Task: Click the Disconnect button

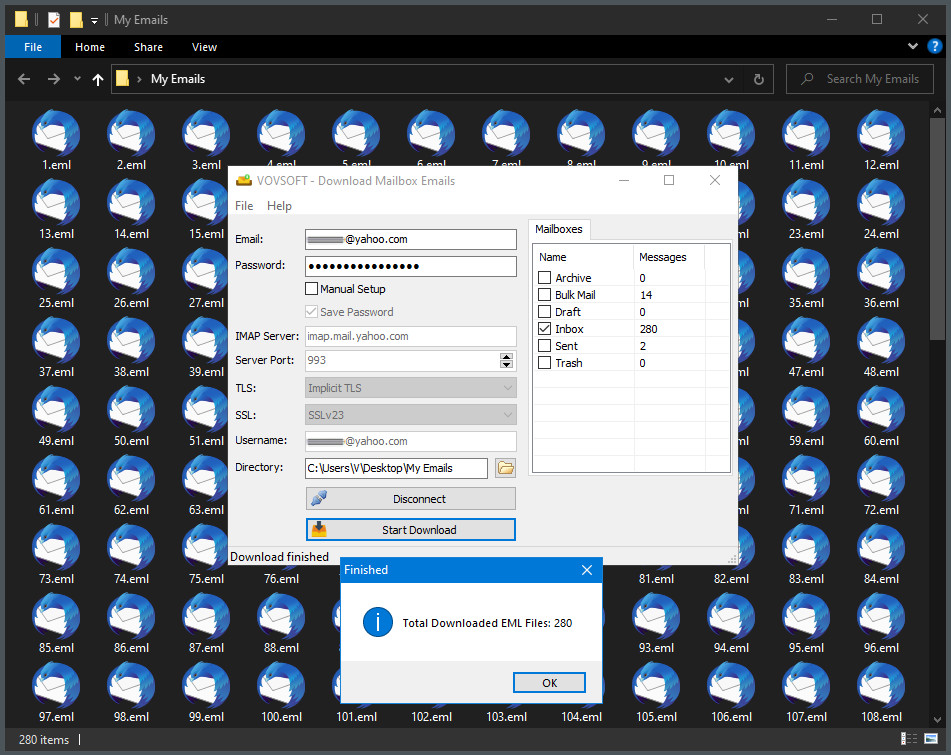Action: click(411, 499)
